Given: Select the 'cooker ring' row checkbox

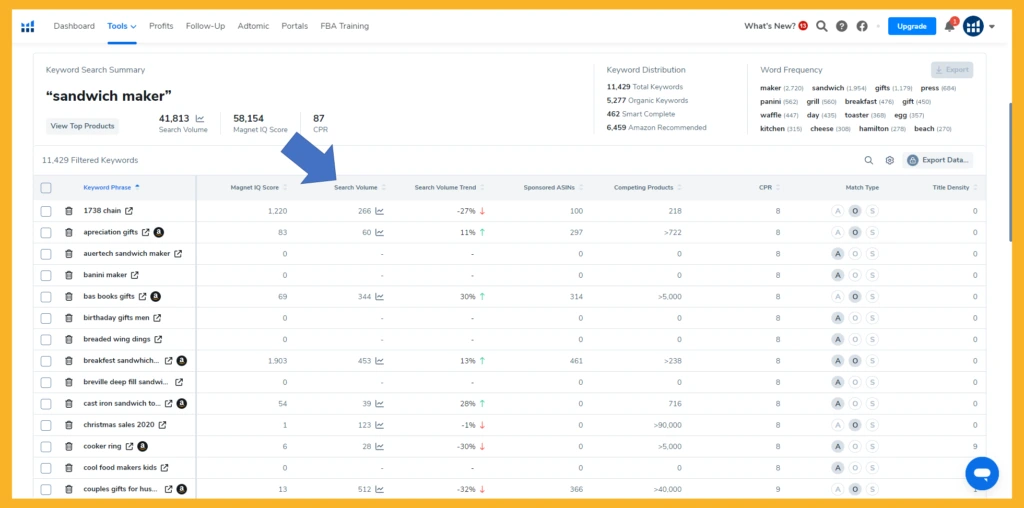Looking at the screenshot, I should [46, 446].
